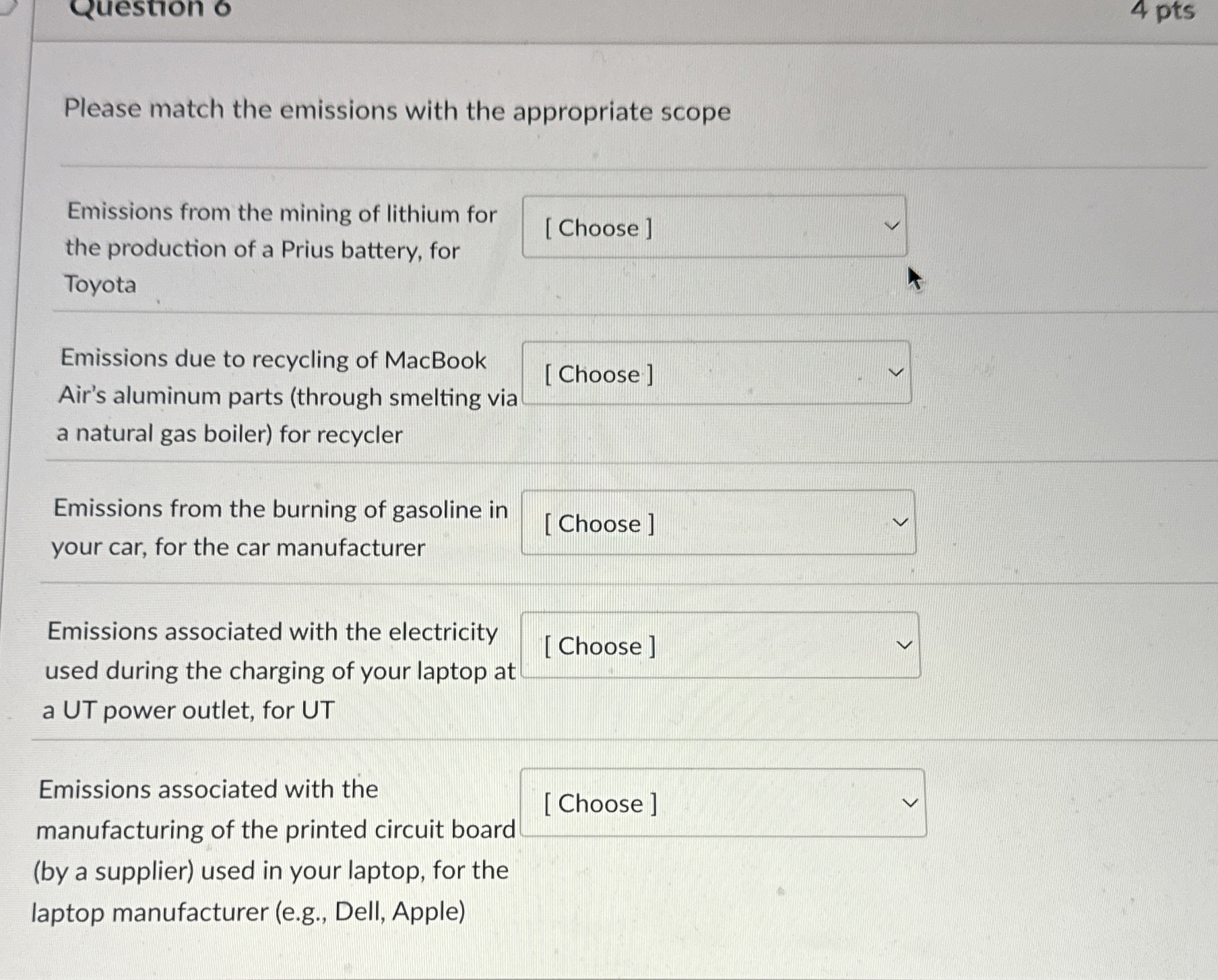Click the chevron beside the second Choose box
This screenshot has height=980, width=1218.
(895, 372)
